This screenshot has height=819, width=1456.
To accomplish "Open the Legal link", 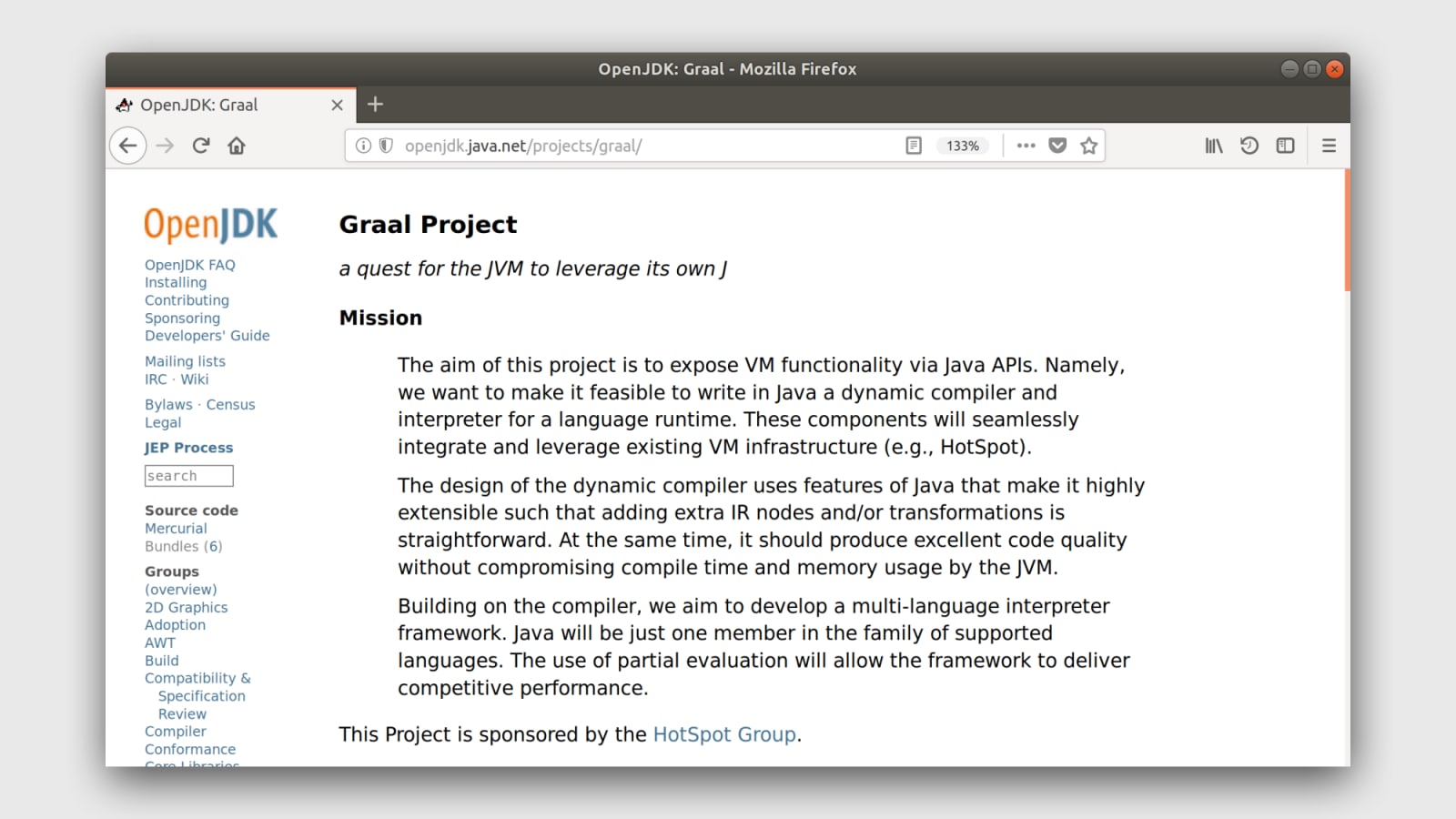I will point(163,422).
